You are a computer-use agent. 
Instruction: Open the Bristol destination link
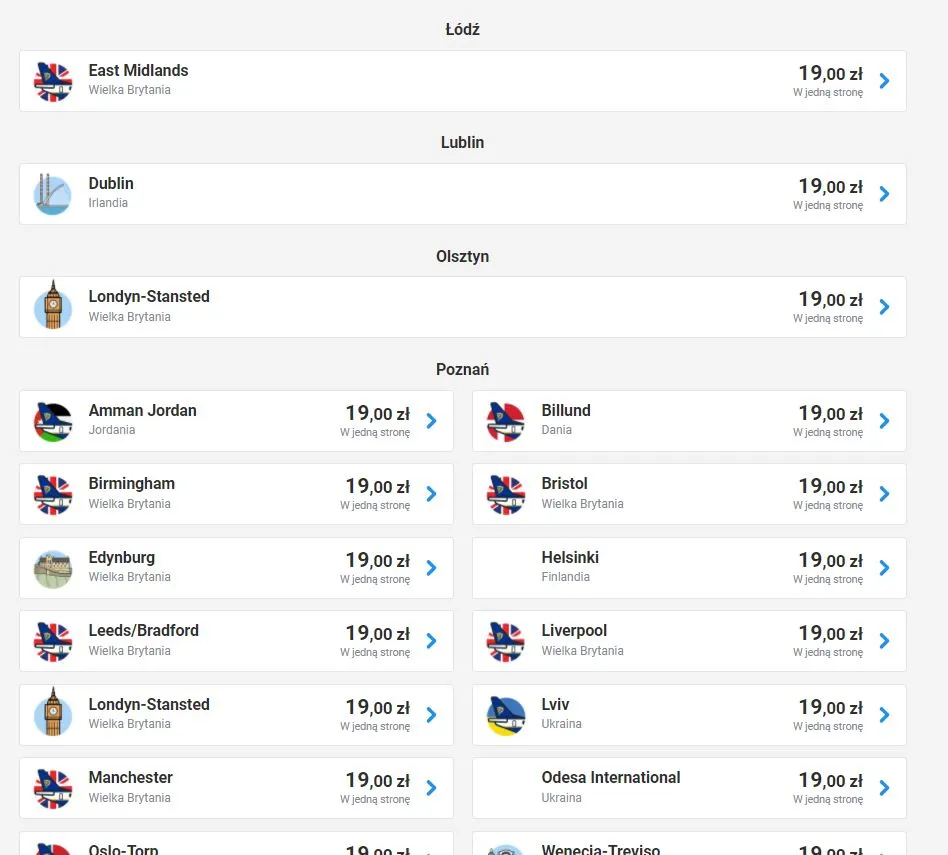[565, 484]
